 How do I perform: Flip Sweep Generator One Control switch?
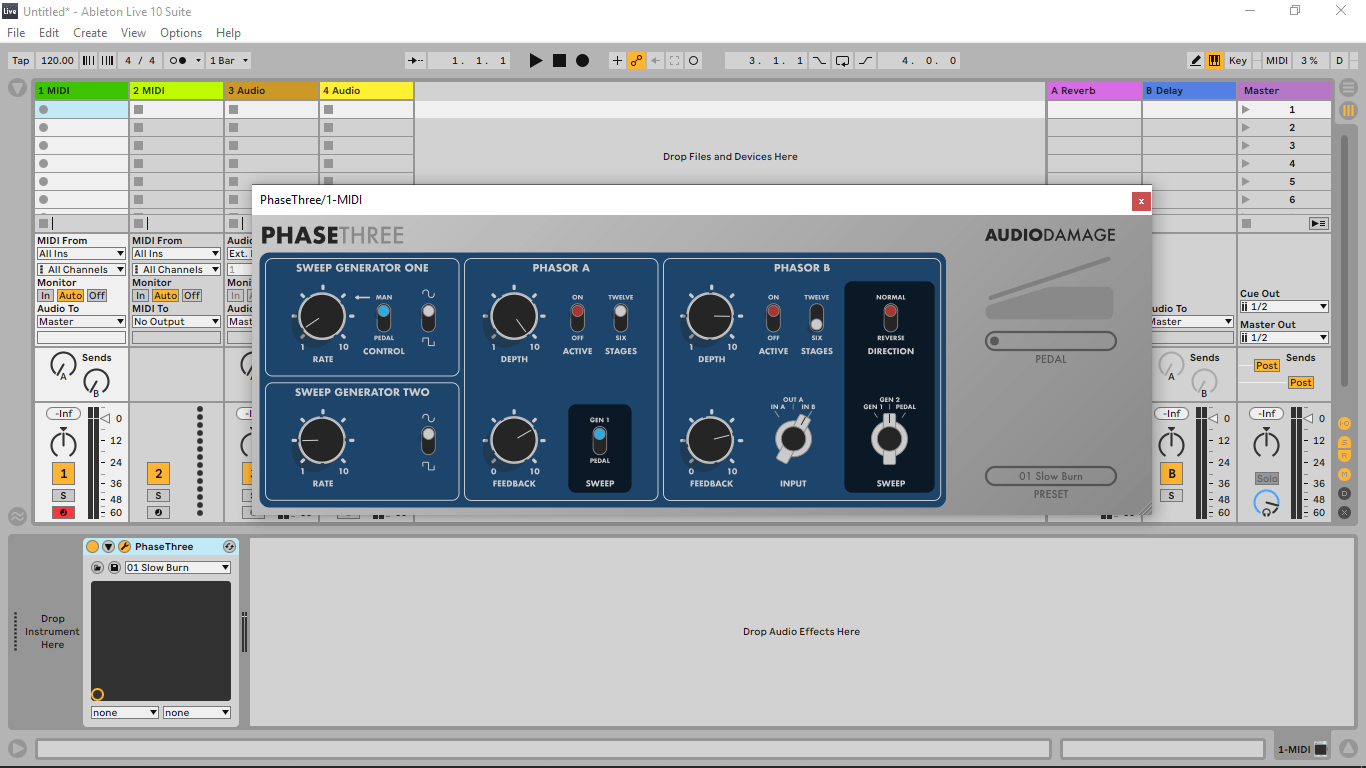coord(383,318)
